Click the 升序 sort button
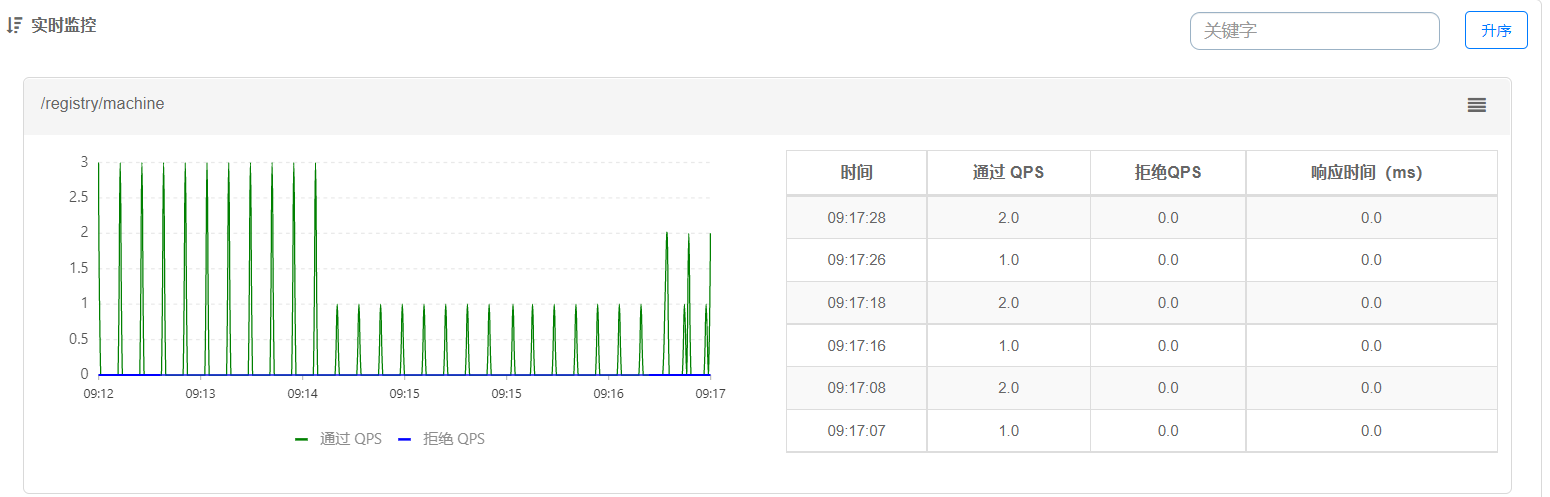The height and width of the screenshot is (497, 1550). [x=1496, y=30]
